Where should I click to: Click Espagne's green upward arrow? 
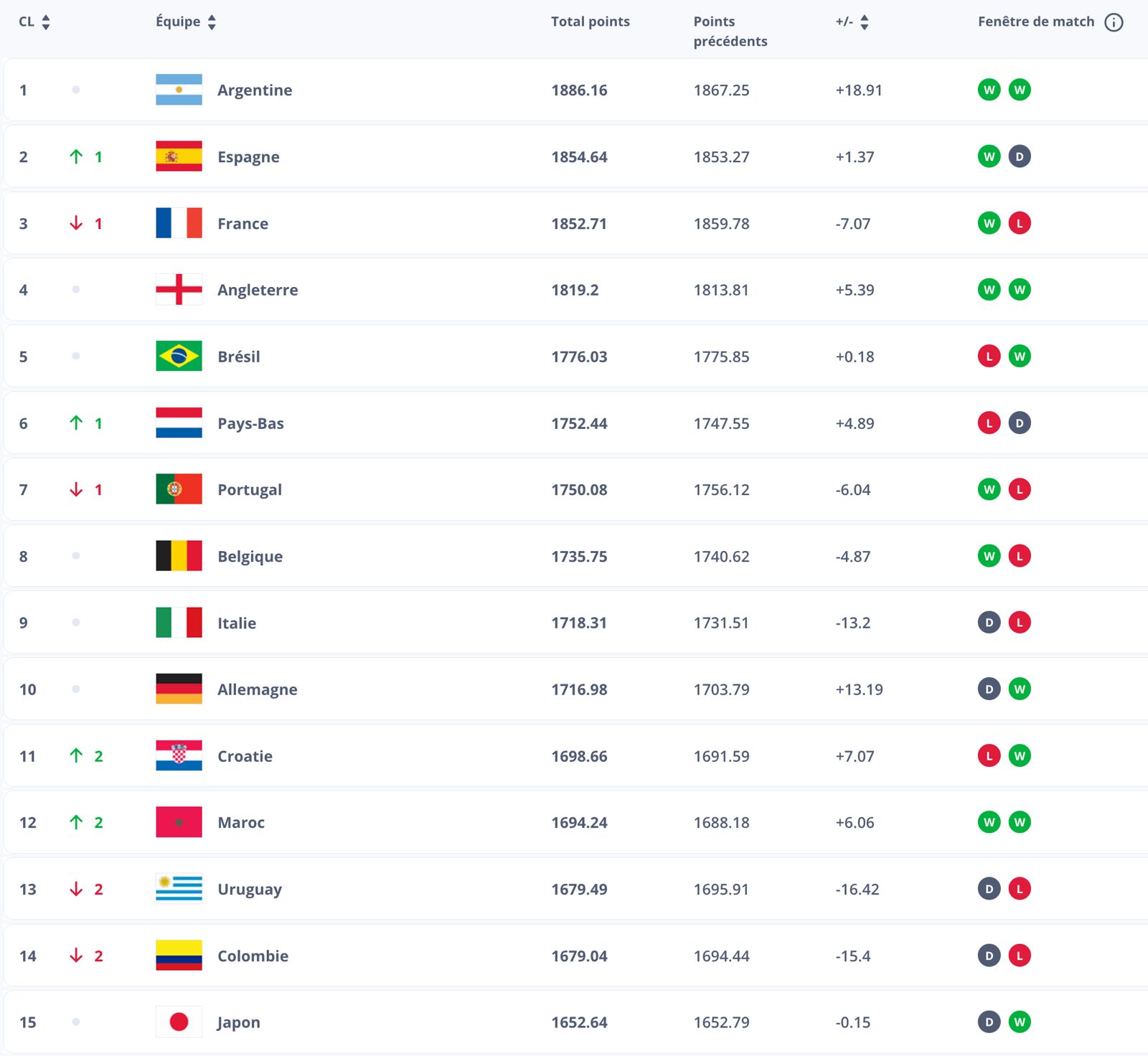(x=76, y=156)
